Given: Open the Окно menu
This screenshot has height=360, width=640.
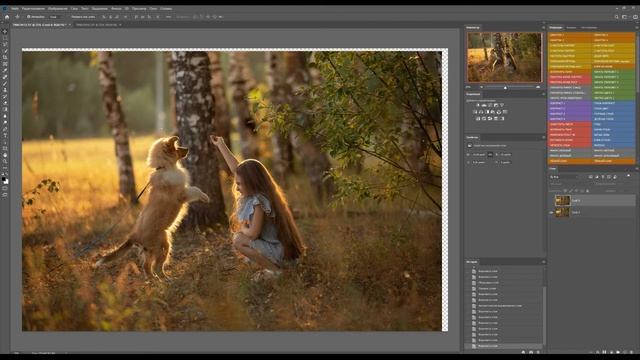Looking at the screenshot, I should [x=153, y=9].
